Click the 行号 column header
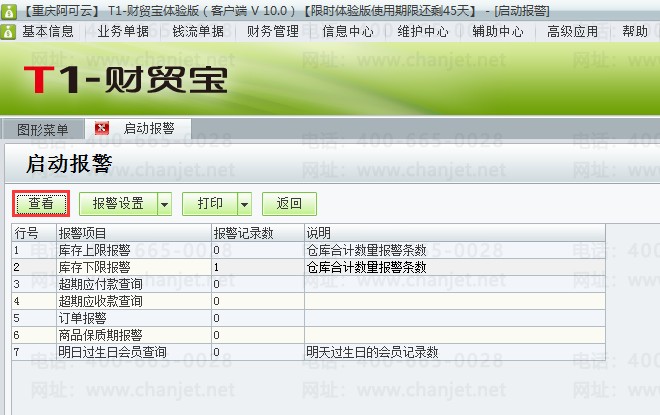Viewport: 660px width, 415px height. (34, 233)
